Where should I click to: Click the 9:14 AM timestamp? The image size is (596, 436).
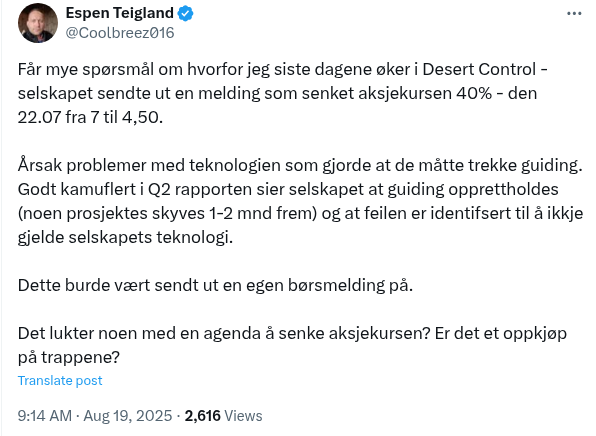pyautogui.click(x=44, y=416)
